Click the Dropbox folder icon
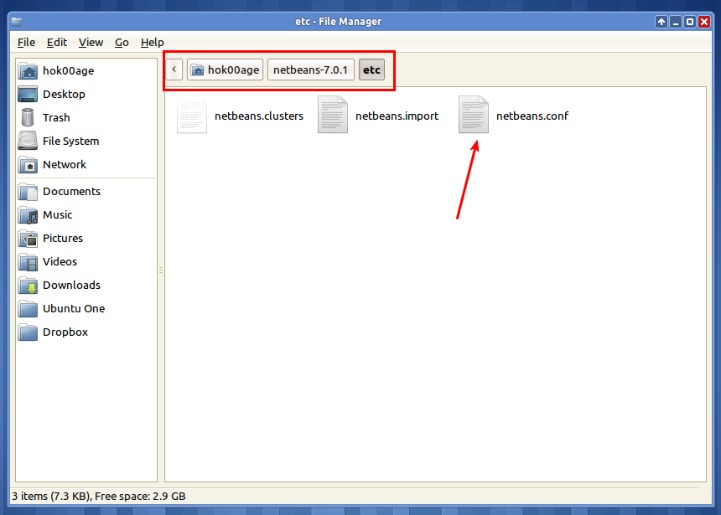 click(28, 332)
